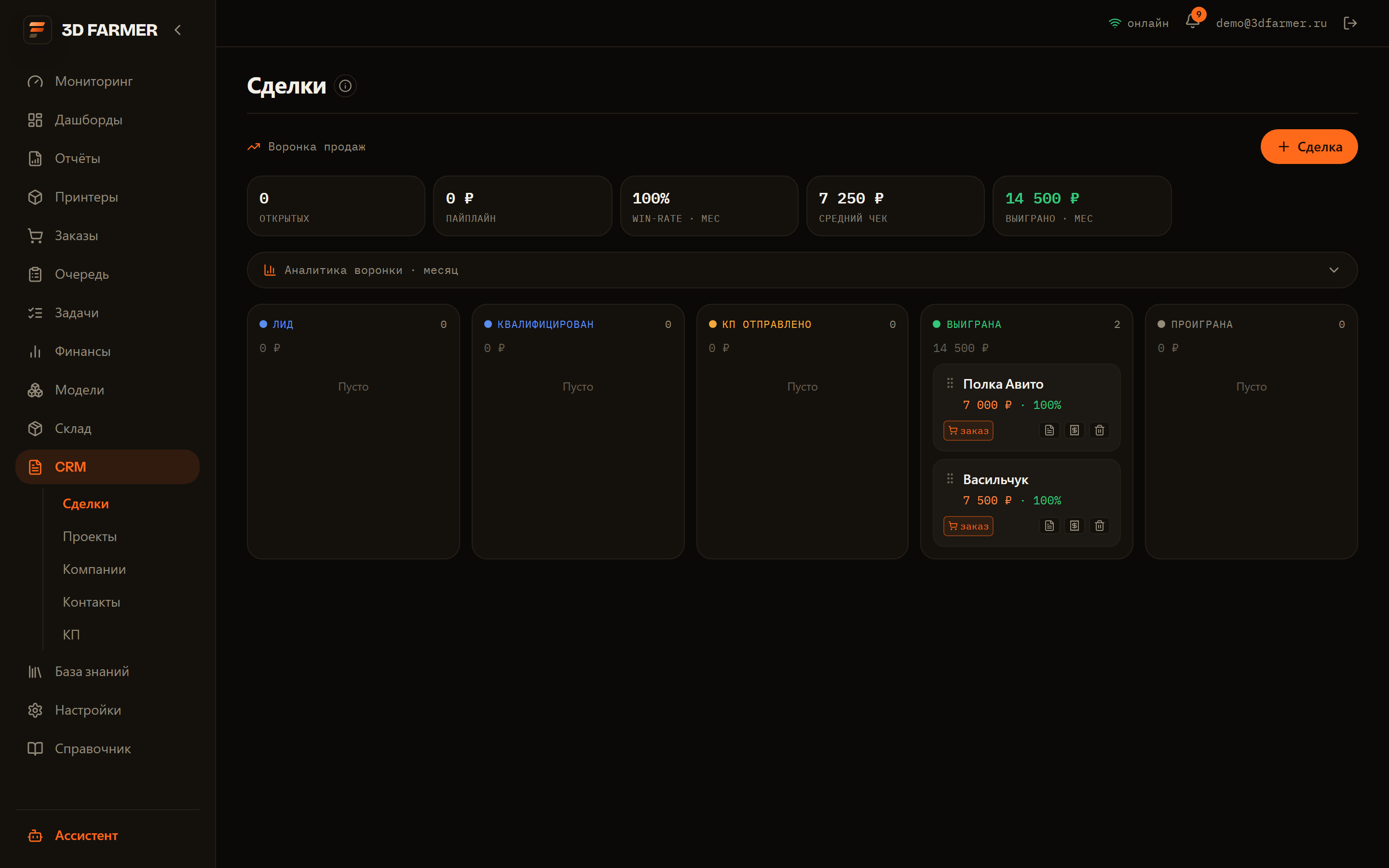1389x868 pixels.
Task: Click drag handle on Васильчук card
Action: pos(950,478)
